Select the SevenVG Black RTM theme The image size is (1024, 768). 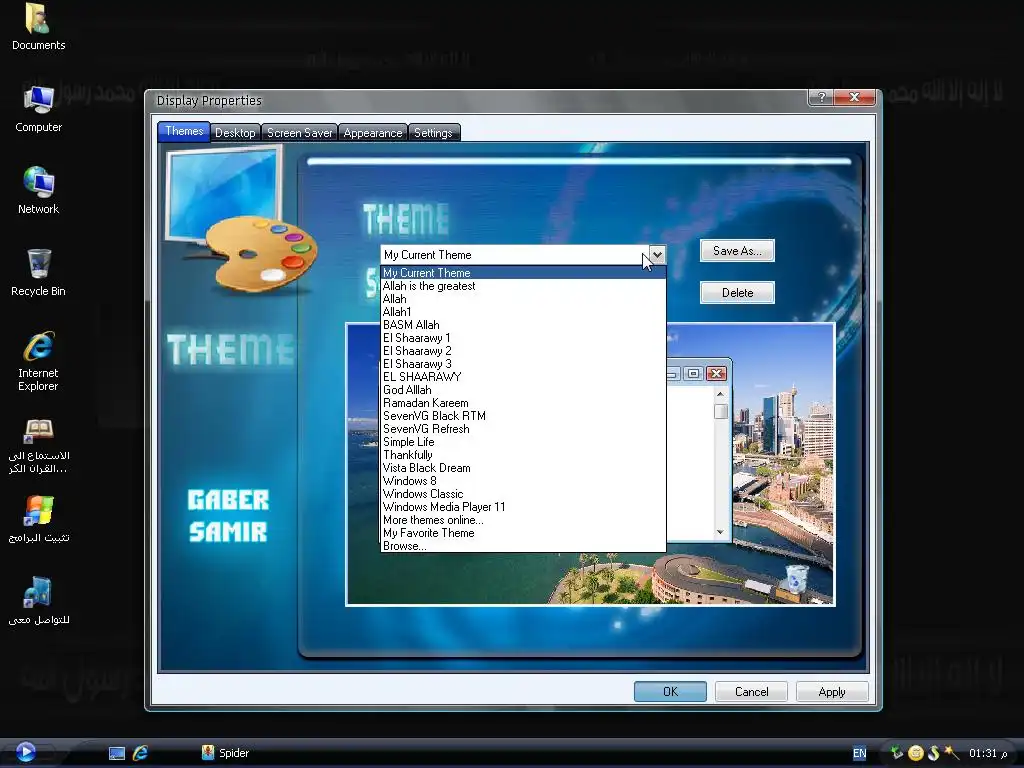tap(523, 416)
